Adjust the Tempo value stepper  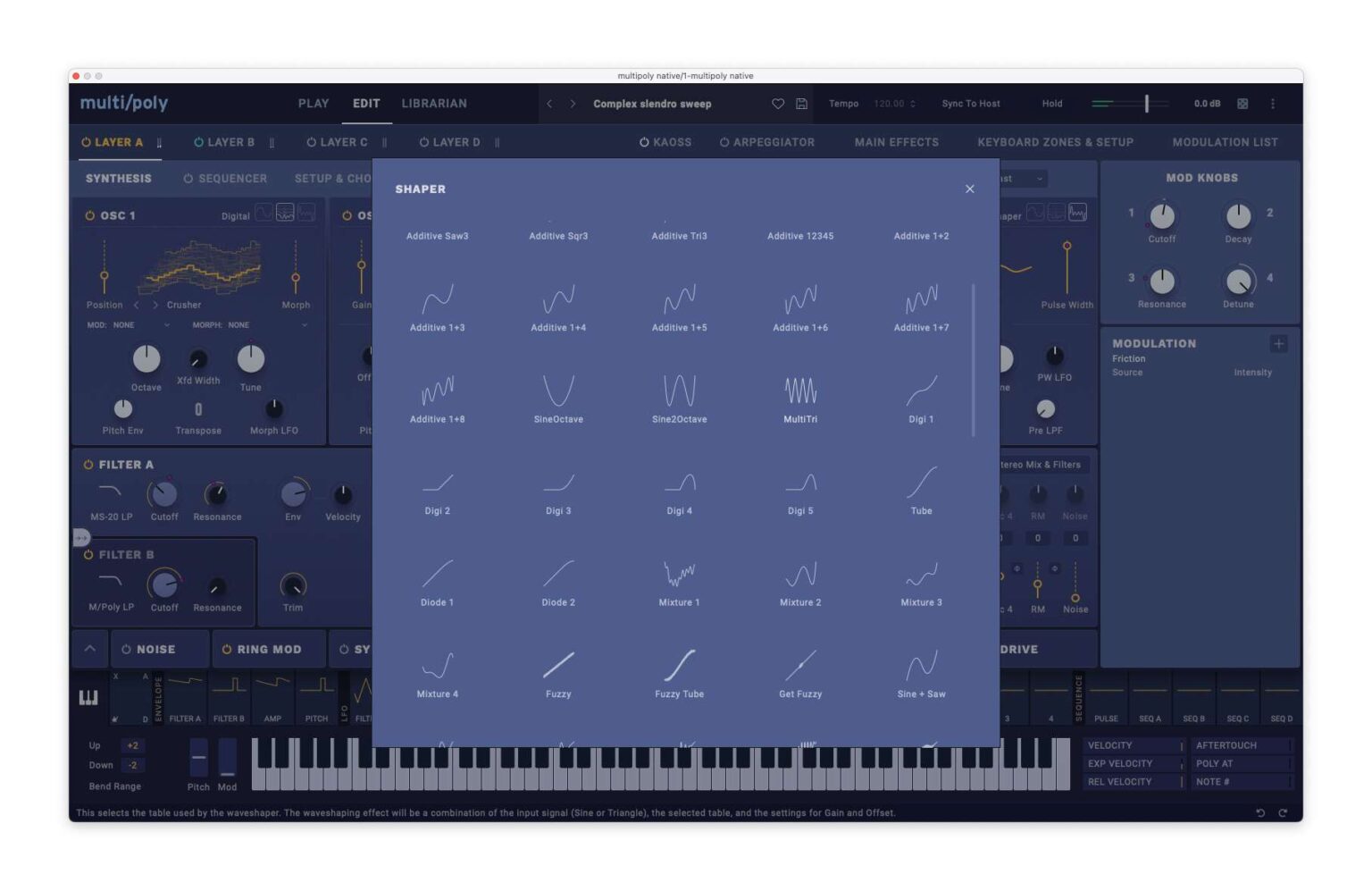click(x=913, y=104)
